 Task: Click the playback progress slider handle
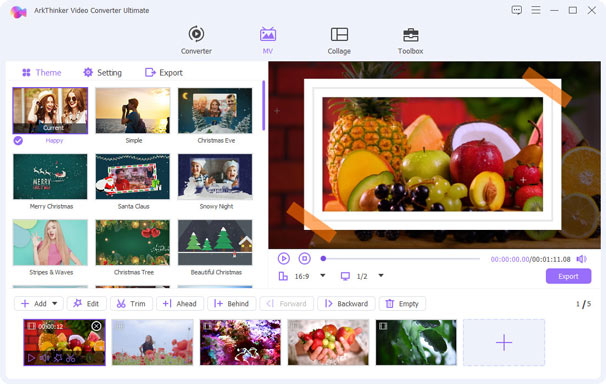323,258
